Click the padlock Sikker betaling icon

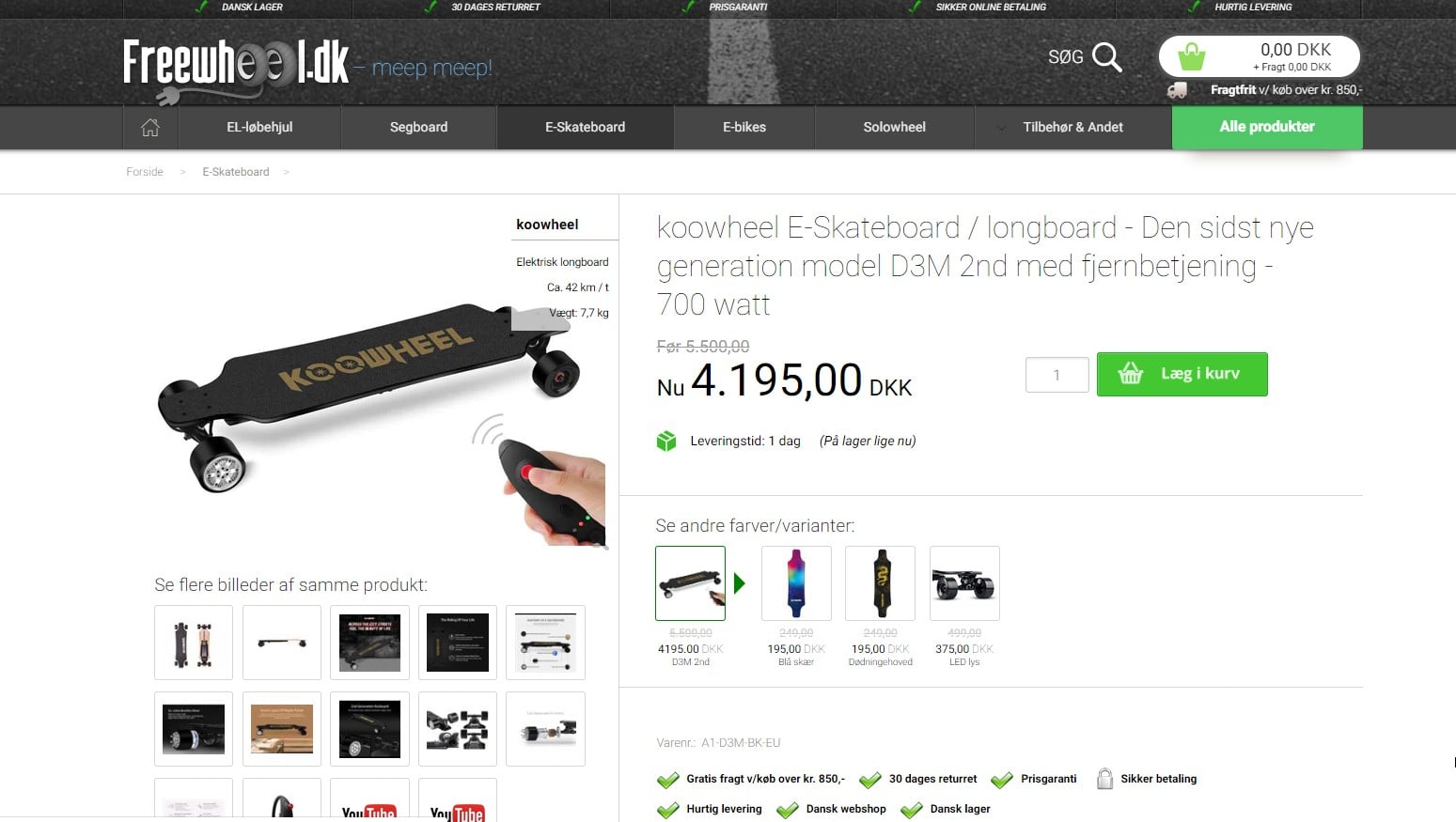pos(1105,779)
